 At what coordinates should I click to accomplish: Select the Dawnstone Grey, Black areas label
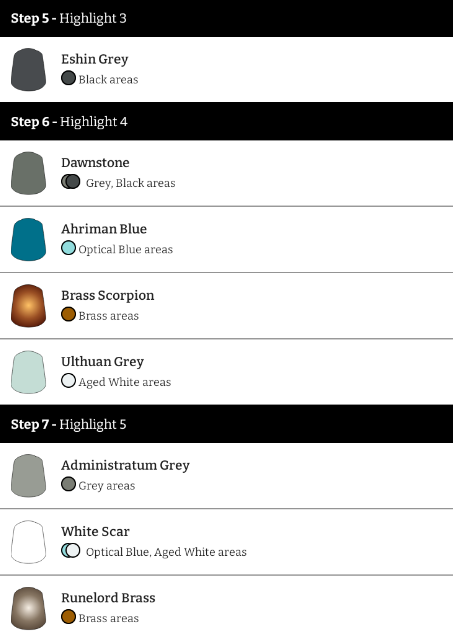point(131,183)
